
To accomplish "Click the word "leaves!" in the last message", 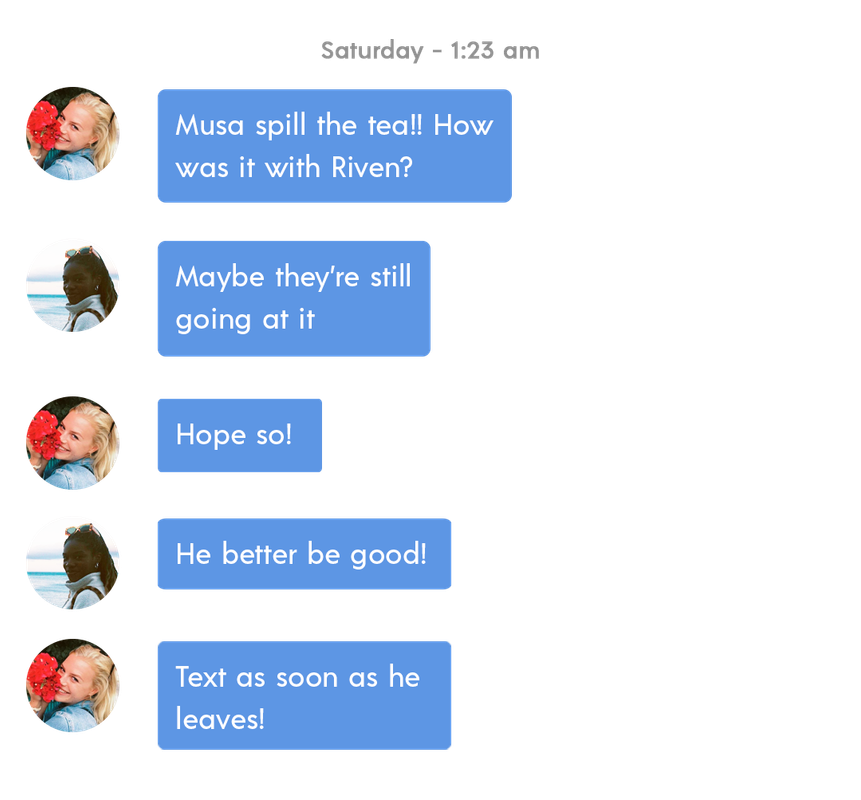I will coord(220,719).
